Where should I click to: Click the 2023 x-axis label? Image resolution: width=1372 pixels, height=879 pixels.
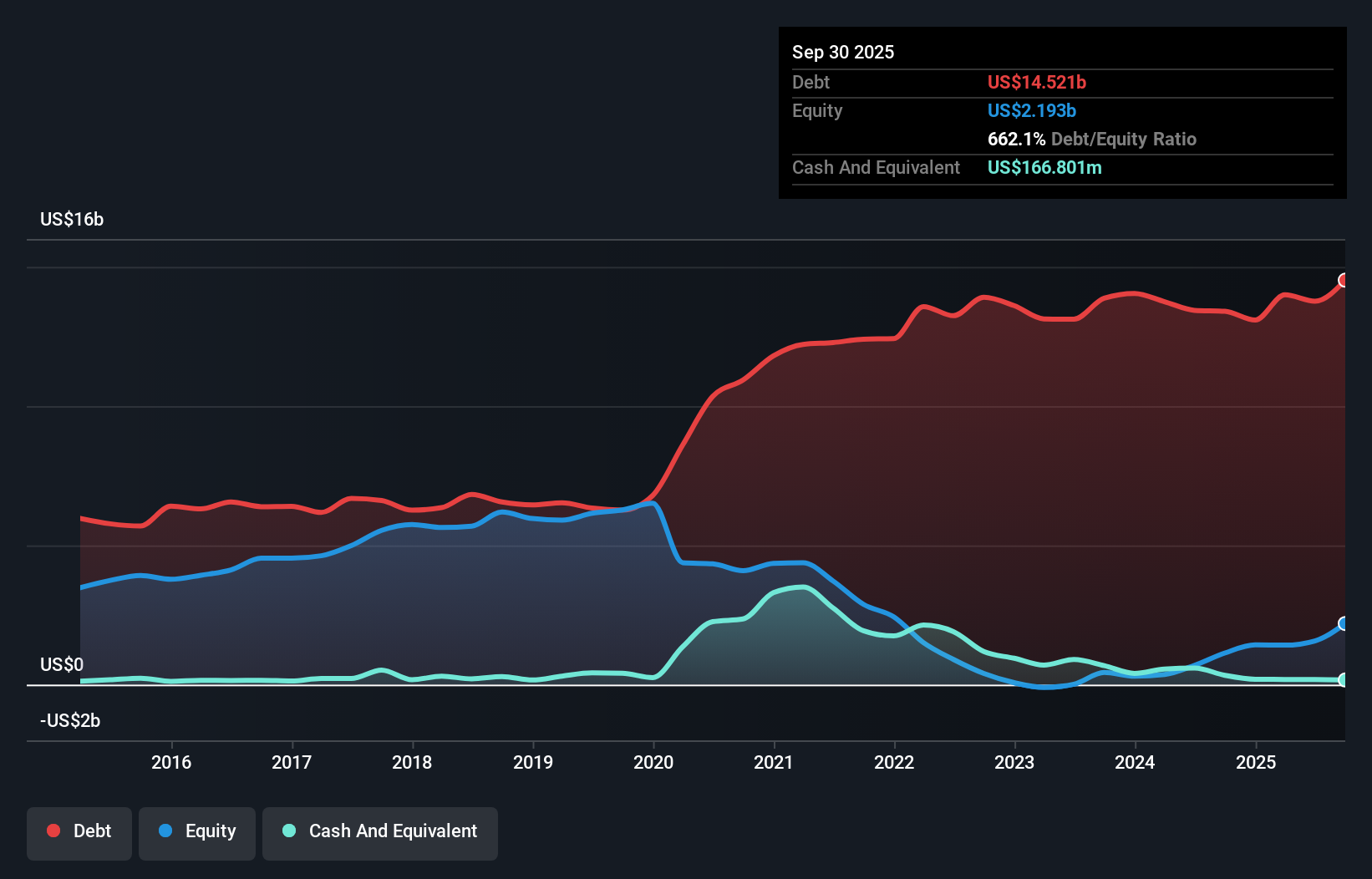point(1014,762)
